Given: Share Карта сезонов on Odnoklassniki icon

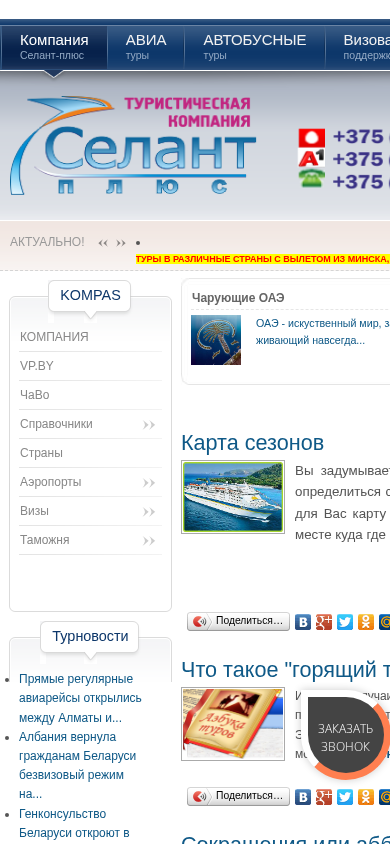Looking at the screenshot, I should [366, 622].
